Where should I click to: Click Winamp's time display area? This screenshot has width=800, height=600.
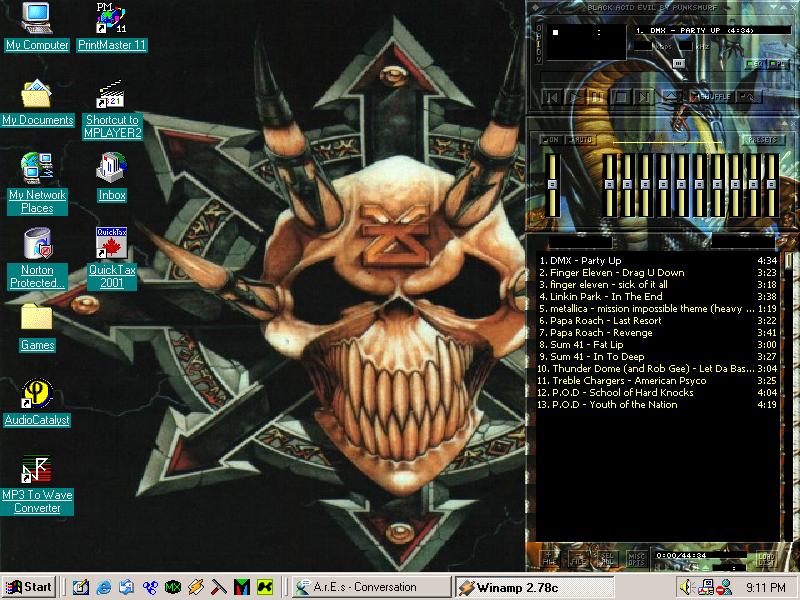click(x=586, y=40)
